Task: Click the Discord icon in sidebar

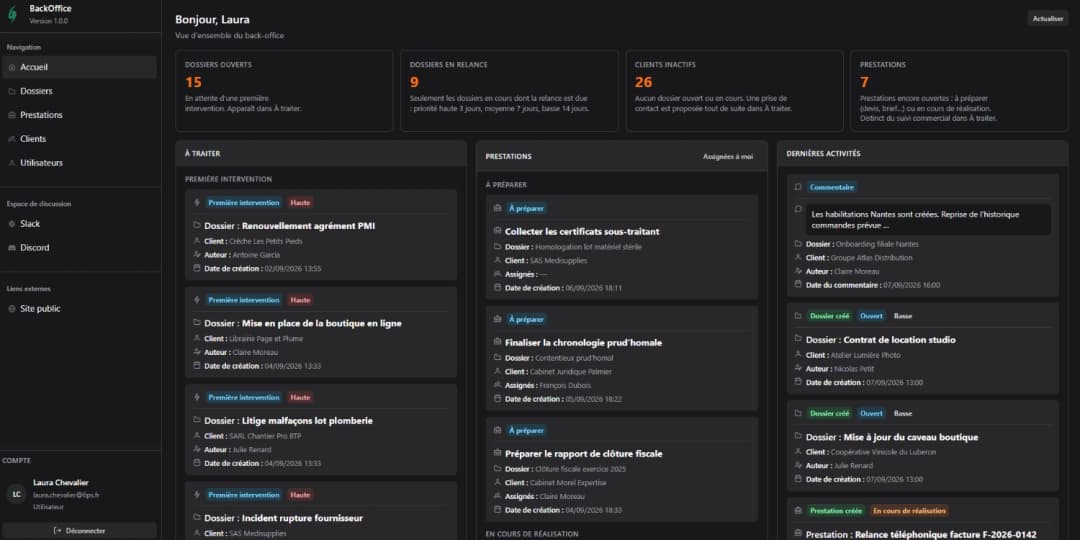Action: pyautogui.click(x=12, y=248)
